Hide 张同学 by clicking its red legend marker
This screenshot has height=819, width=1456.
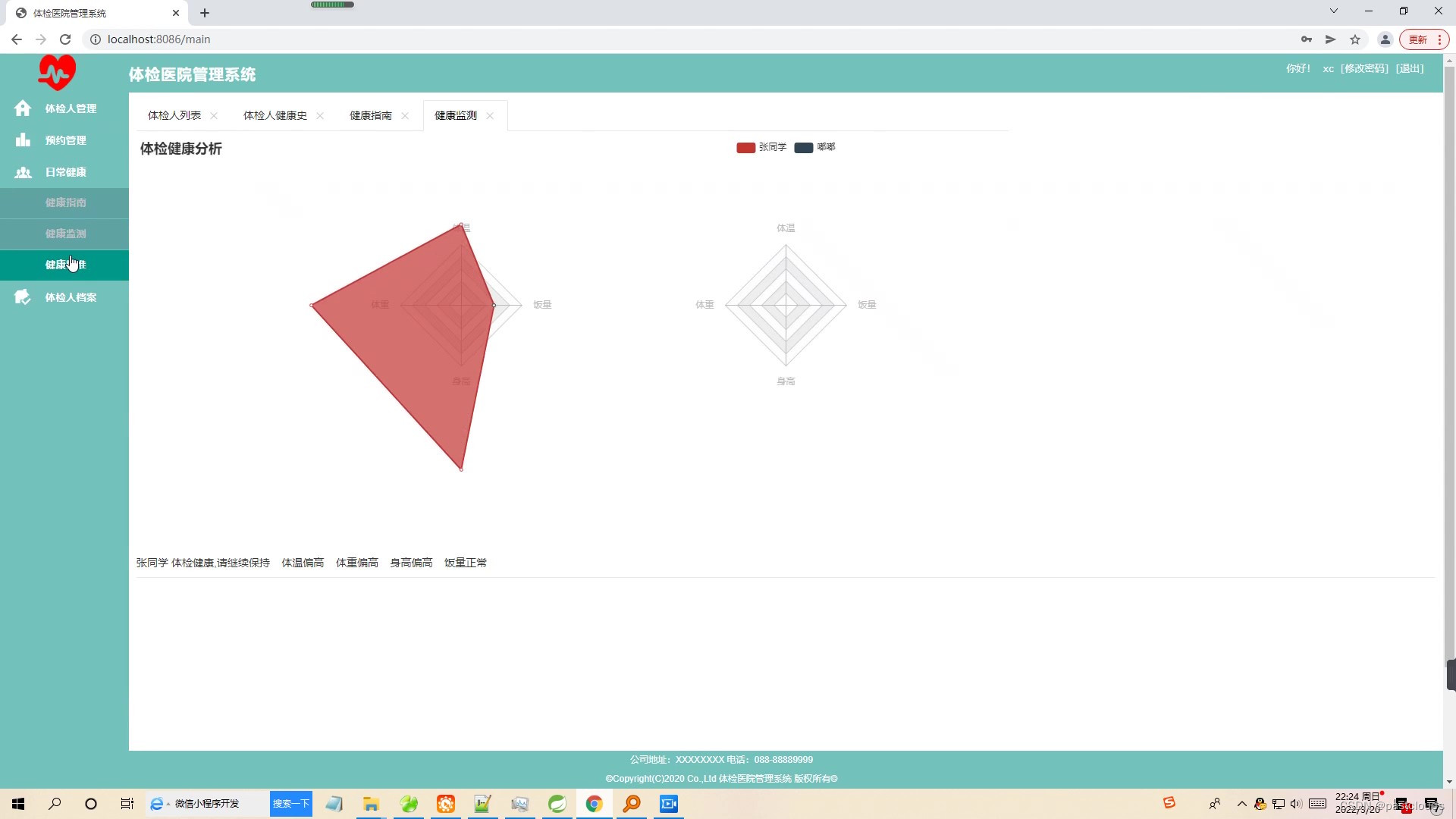coord(745,147)
